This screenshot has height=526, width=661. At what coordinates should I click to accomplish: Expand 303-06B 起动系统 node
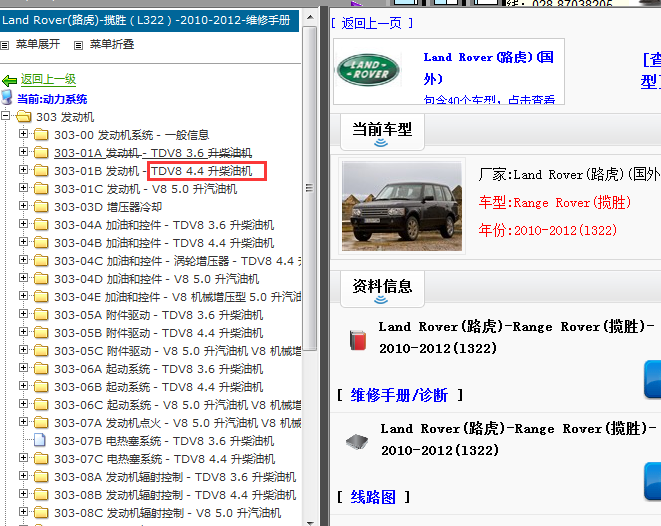pos(24,386)
